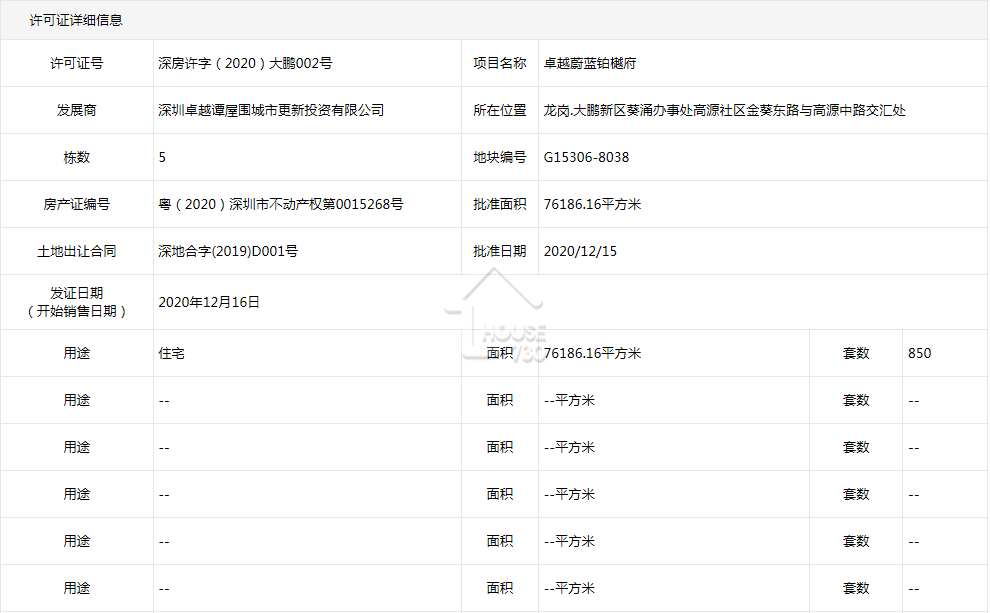Image resolution: width=990 pixels, height=613 pixels.
Task: Select the 许可证号 label cell
Action: point(76,63)
